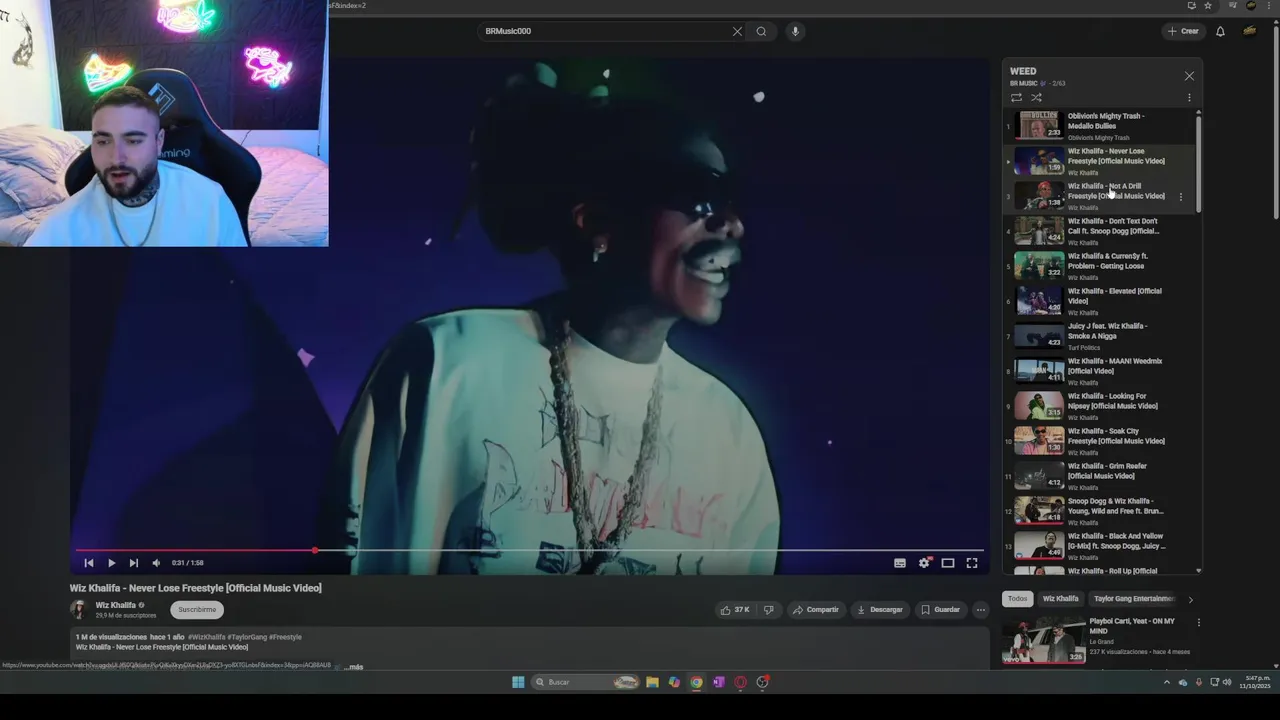Open the player settings gear
The image size is (1280, 720).
point(924,563)
